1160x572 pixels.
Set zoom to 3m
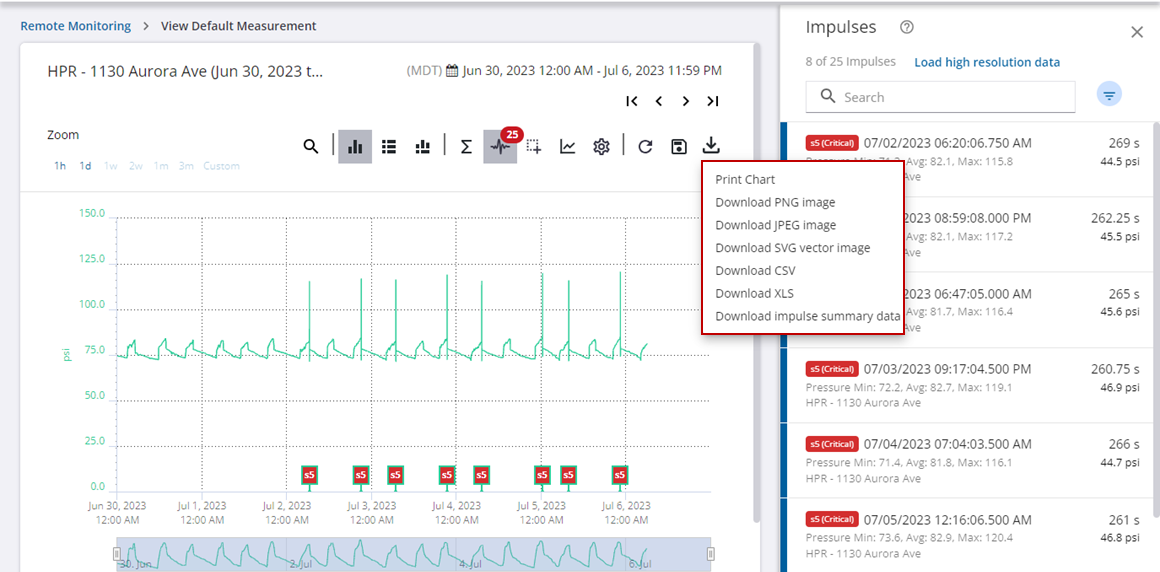pyautogui.click(x=186, y=166)
